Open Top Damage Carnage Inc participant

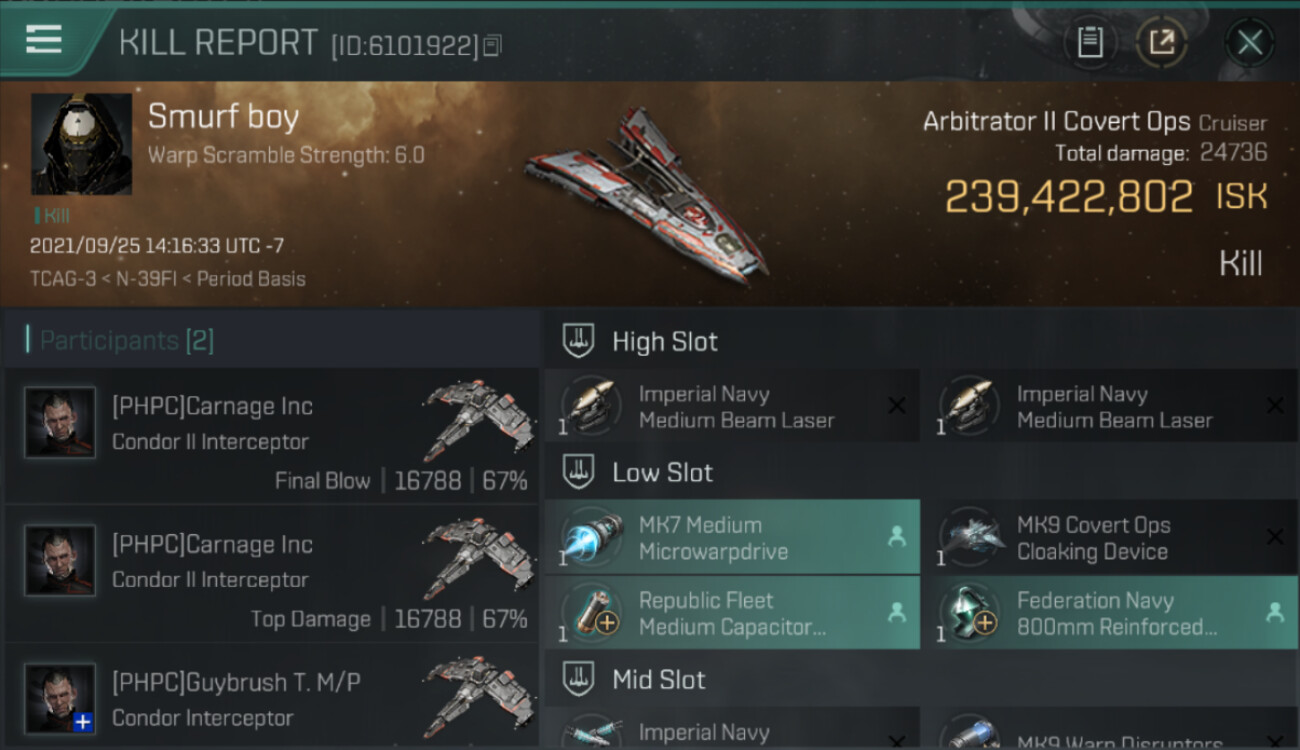click(x=271, y=573)
